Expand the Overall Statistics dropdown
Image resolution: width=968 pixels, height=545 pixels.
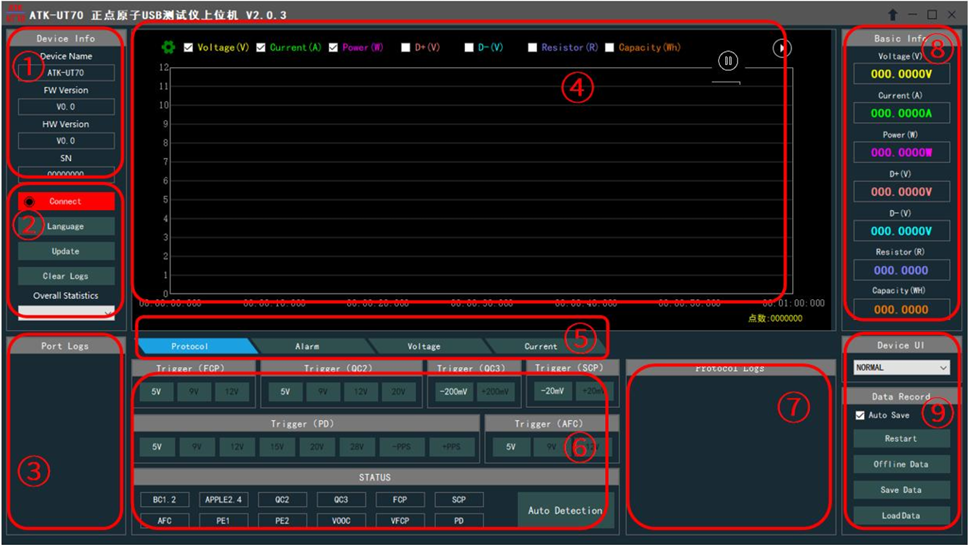coord(66,313)
